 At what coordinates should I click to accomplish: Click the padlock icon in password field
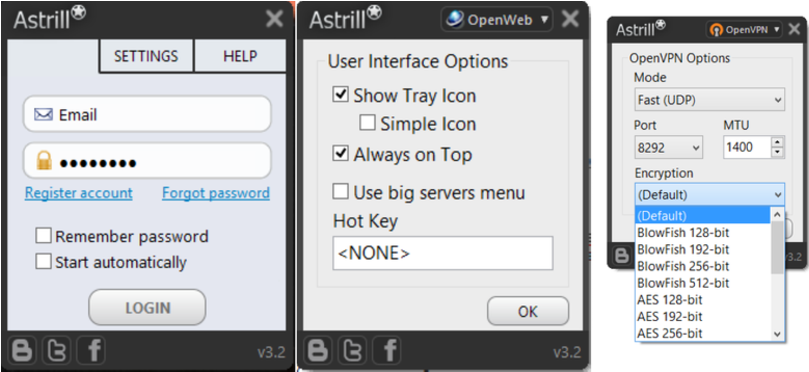click(x=44, y=161)
